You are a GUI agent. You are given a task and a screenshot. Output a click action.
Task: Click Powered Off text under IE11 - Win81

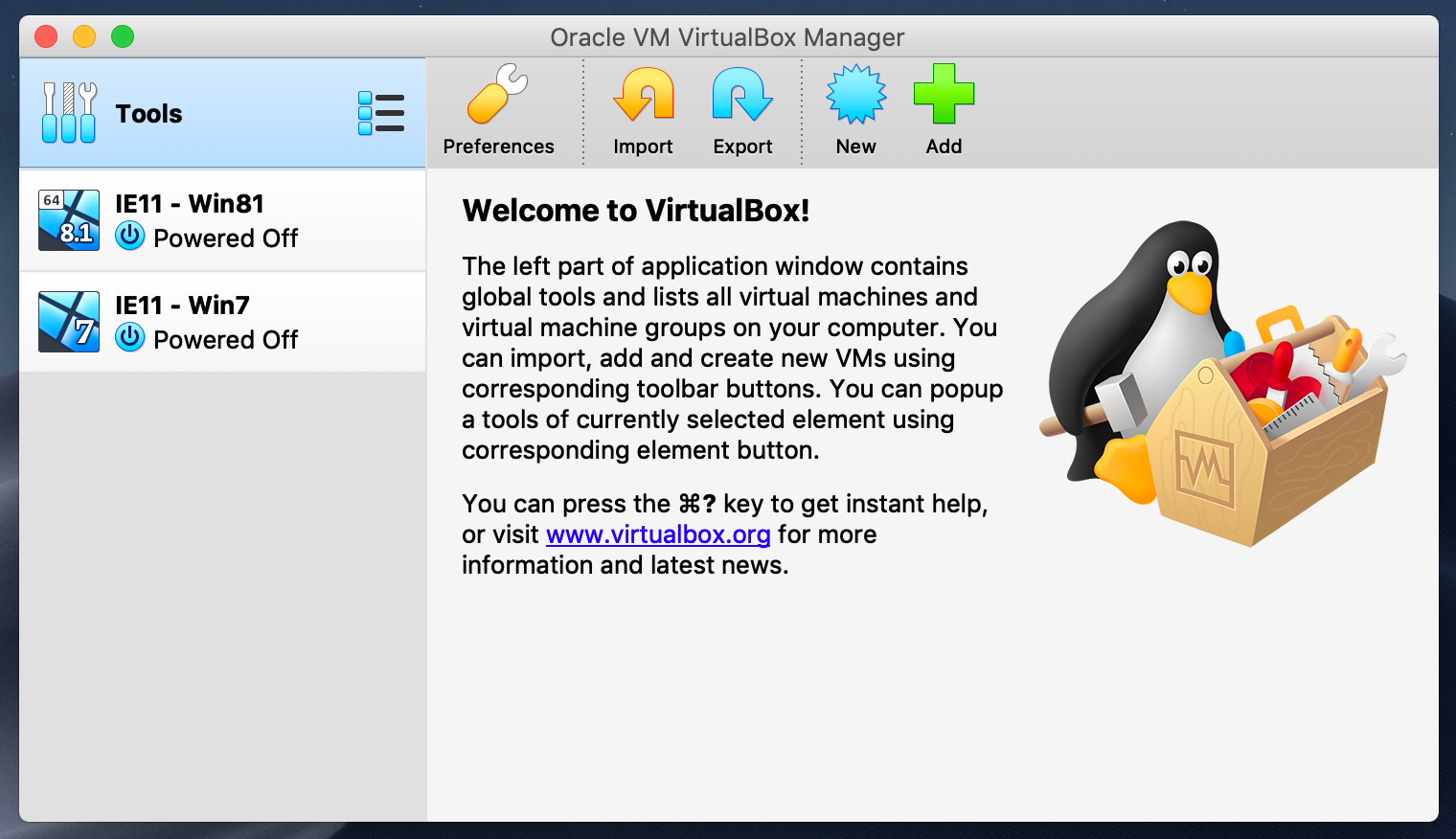[x=226, y=238]
